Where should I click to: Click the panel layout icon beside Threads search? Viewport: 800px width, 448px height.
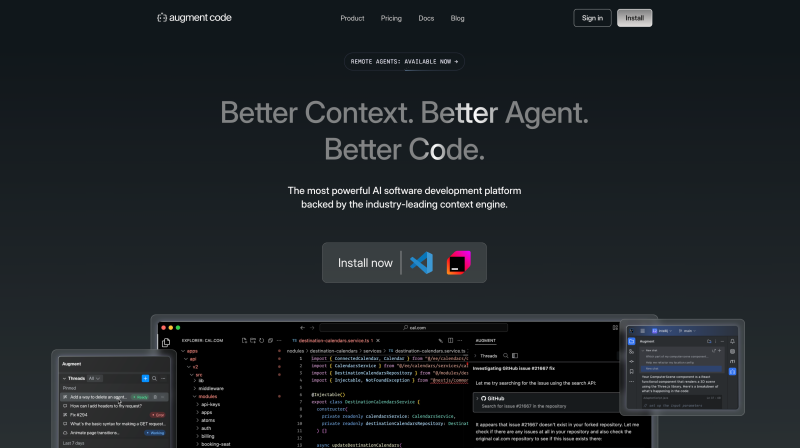coord(515,356)
